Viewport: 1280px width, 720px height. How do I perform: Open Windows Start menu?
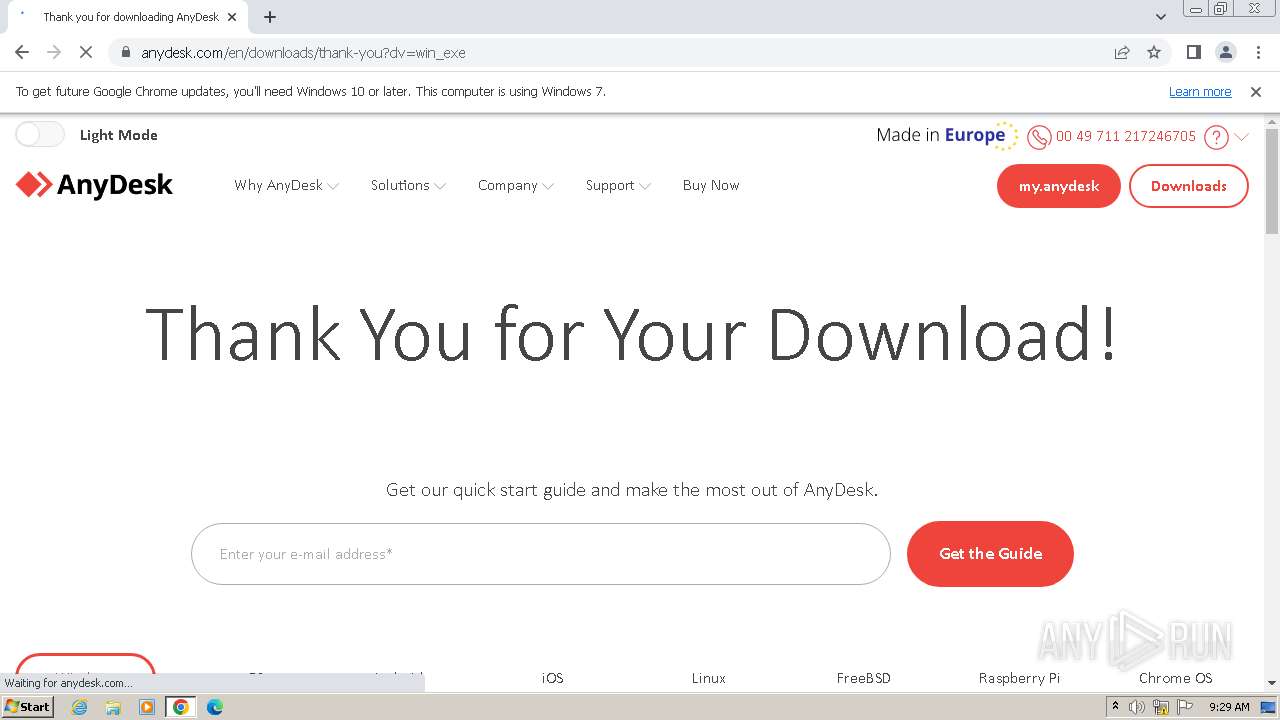[28, 706]
